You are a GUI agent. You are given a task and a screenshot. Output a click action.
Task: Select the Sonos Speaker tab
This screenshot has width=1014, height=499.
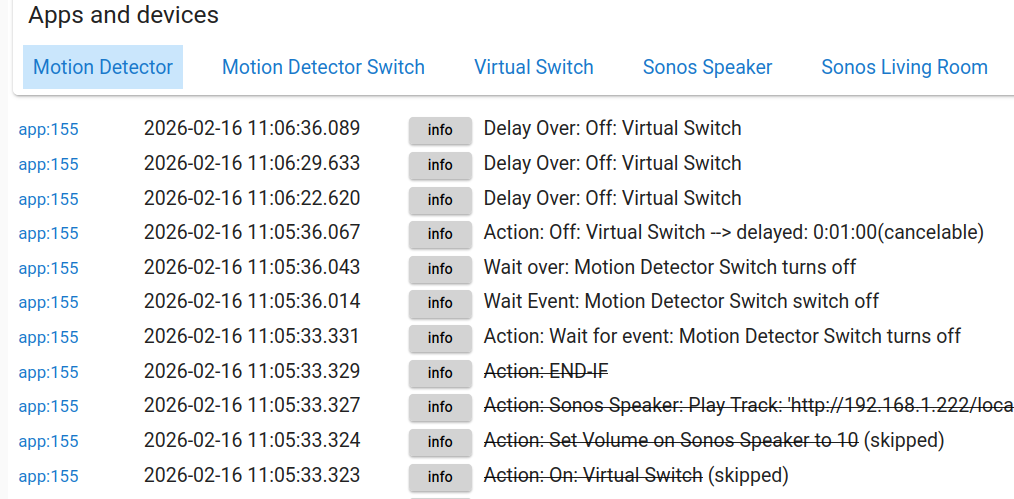(x=707, y=68)
